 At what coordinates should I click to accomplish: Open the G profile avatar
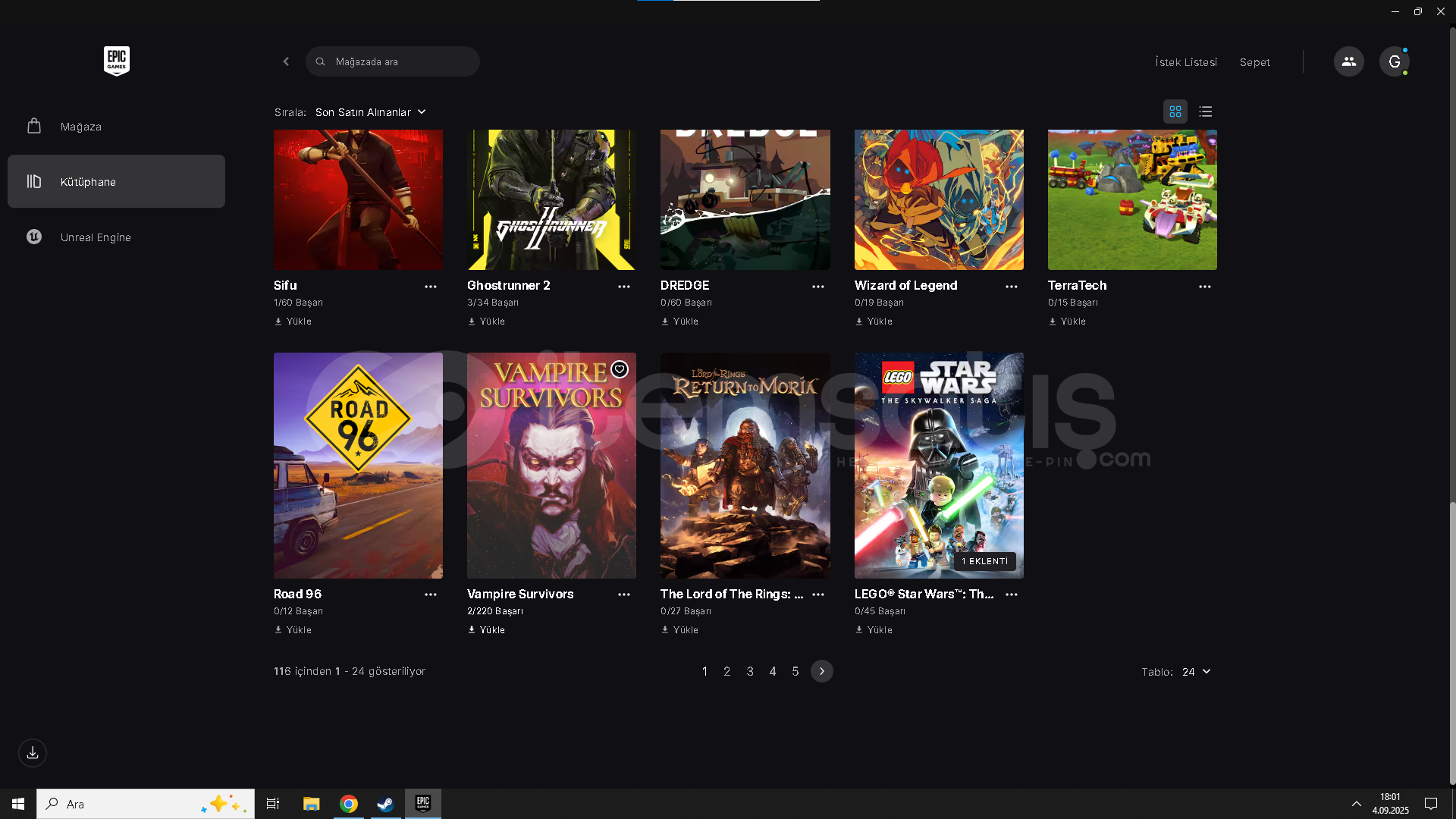1394,61
